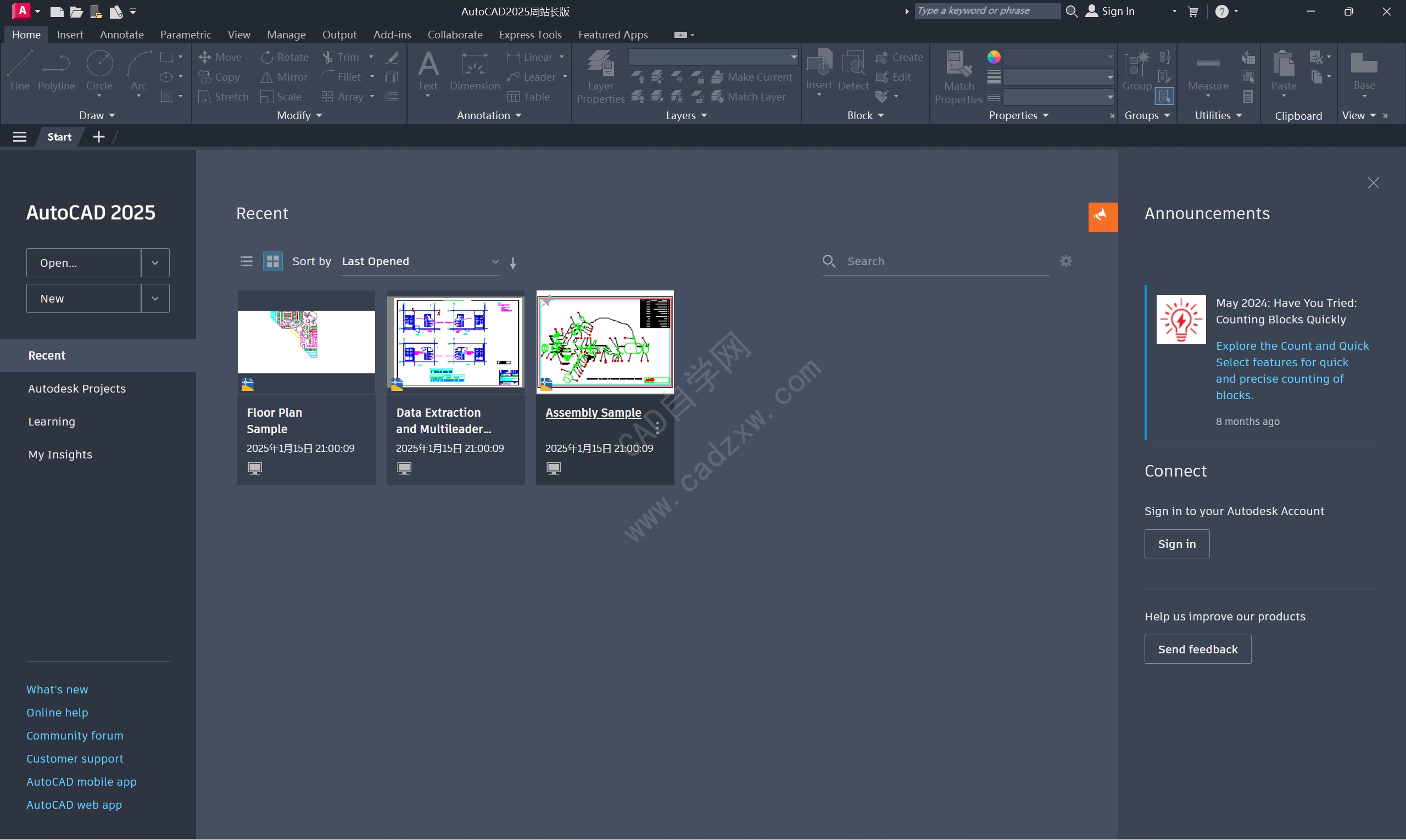This screenshot has height=840, width=1406.
Task: Click the Mirror tool
Action: pos(284,77)
